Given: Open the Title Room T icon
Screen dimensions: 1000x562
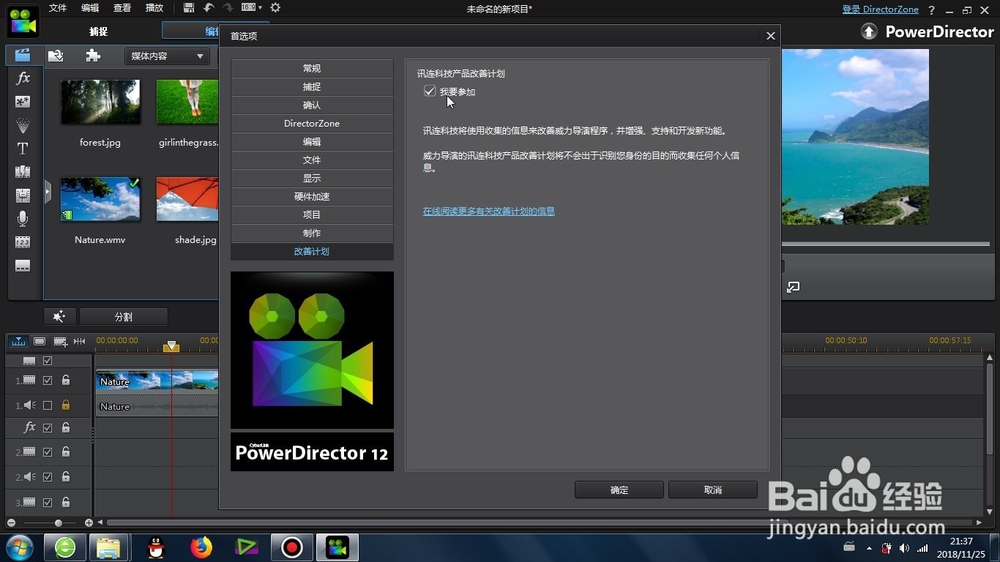Looking at the screenshot, I should (x=22, y=149).
